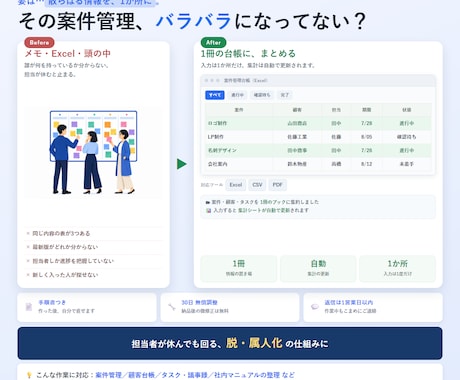Click the 1か所 stat card
Screen dimensions: 460x380
pos(397,268)
